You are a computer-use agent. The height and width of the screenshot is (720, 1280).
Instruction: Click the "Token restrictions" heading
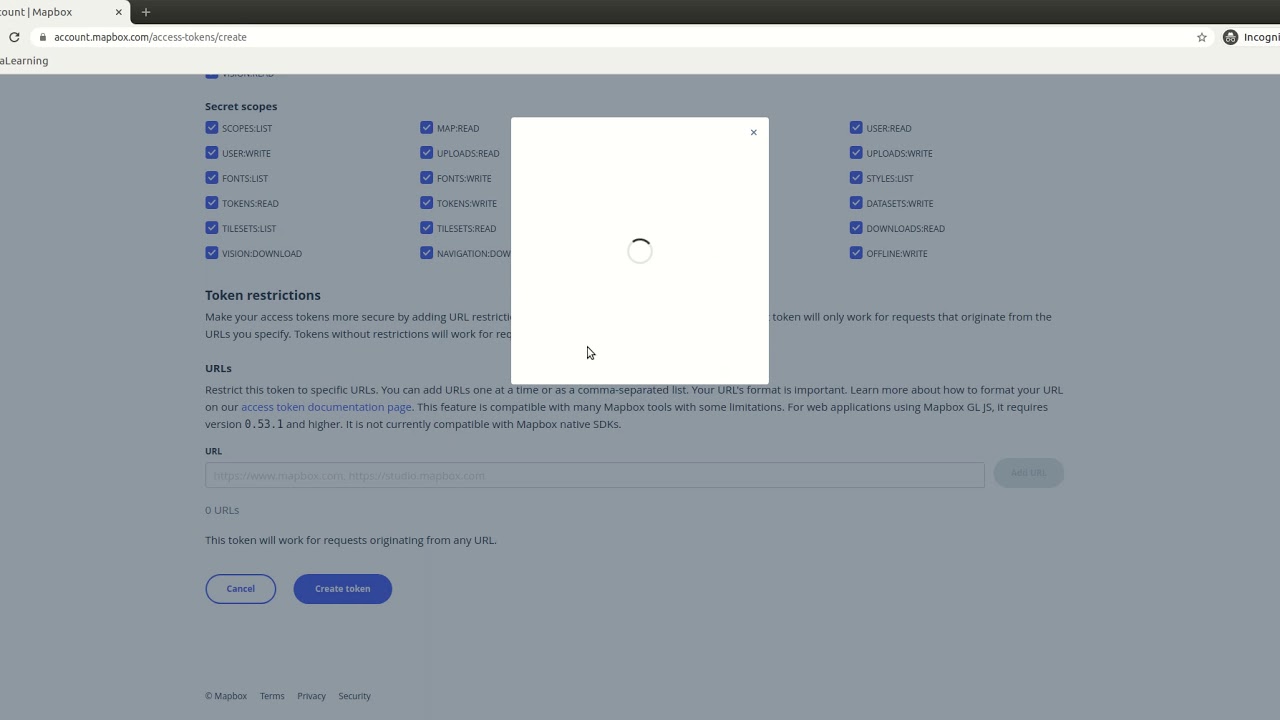[x=263, y=295]
